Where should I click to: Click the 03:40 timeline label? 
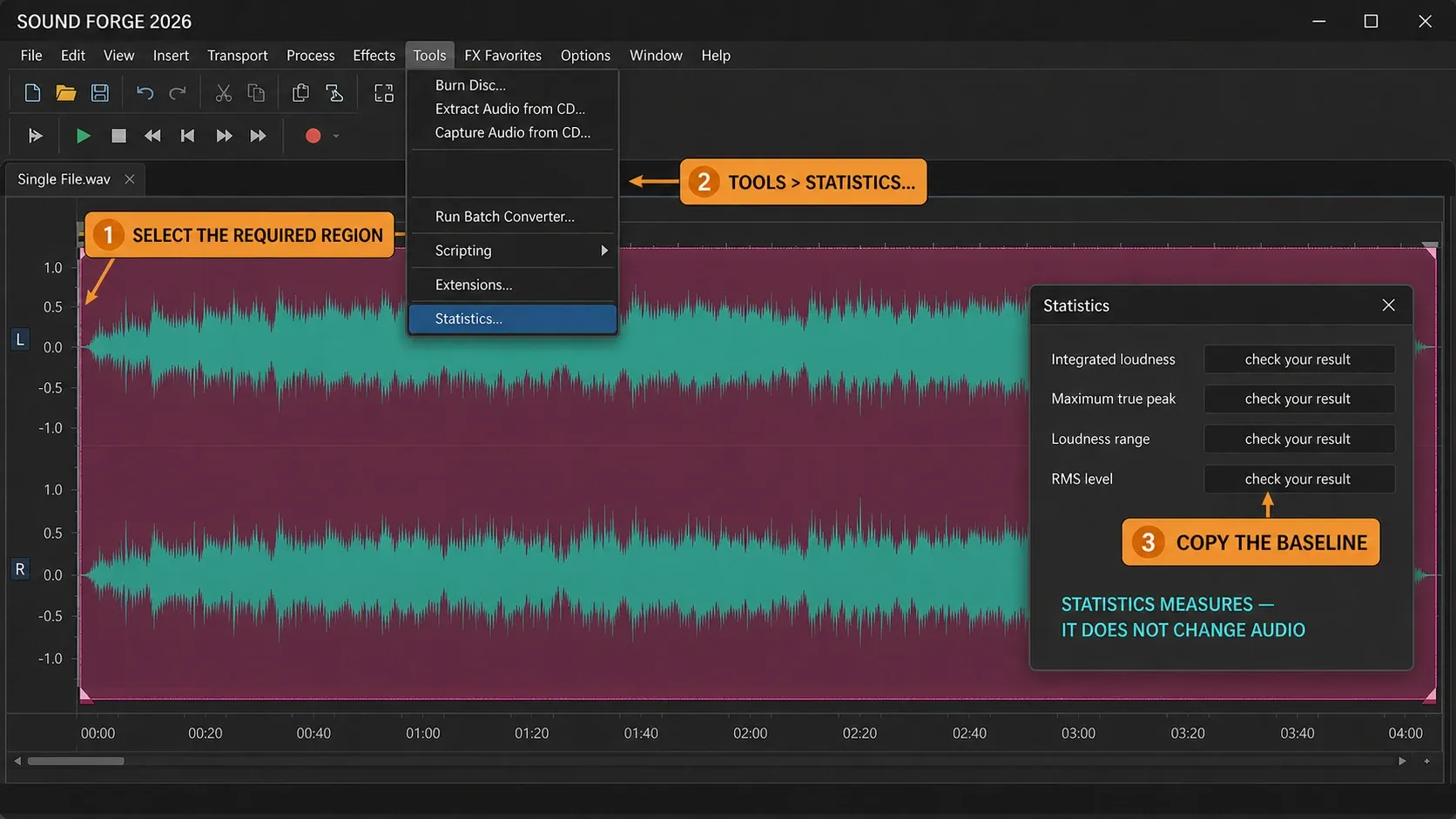pos(1298,733)
